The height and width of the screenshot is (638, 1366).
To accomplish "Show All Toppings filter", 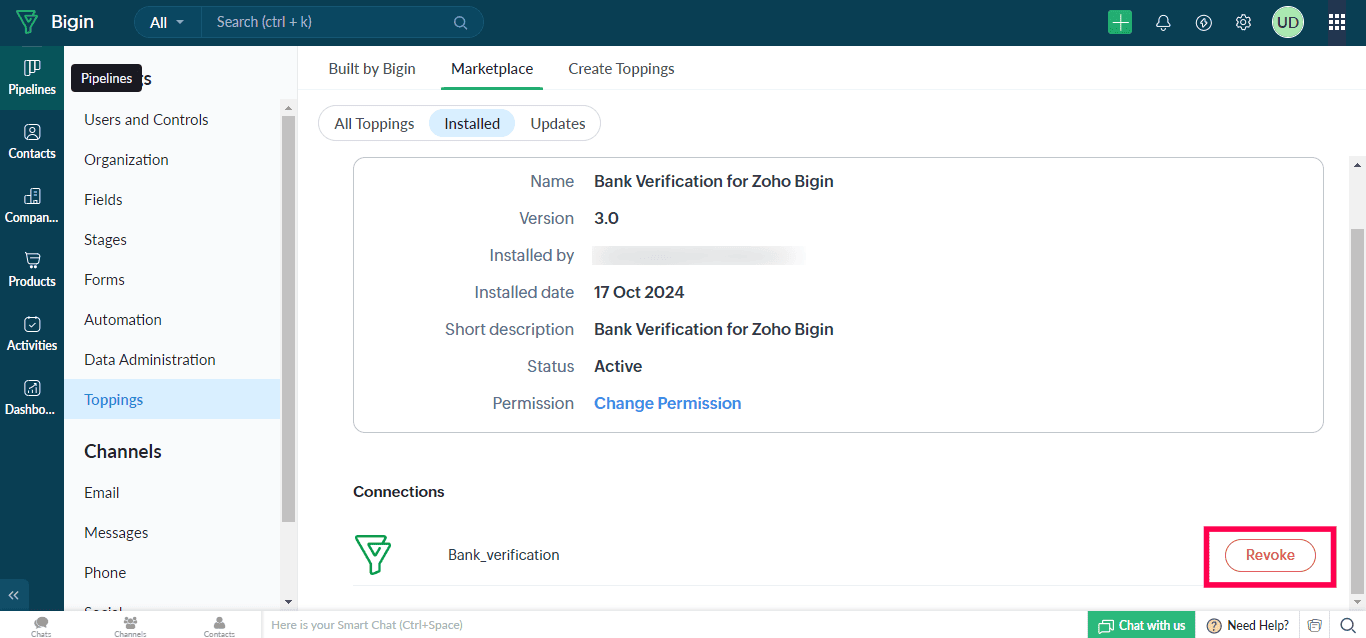I will tap(374, 124).
